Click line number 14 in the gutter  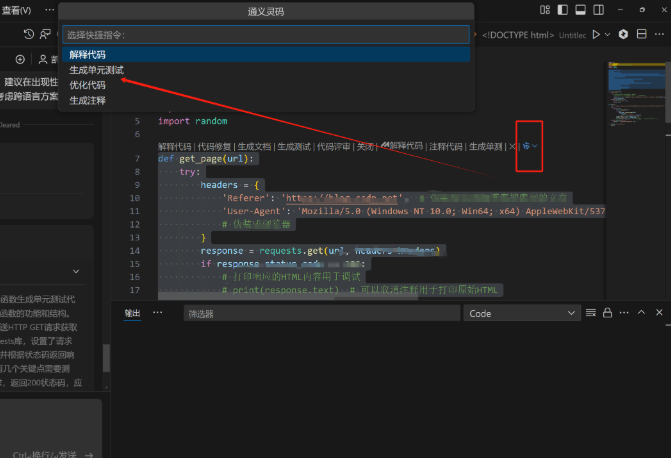[134, 251]
